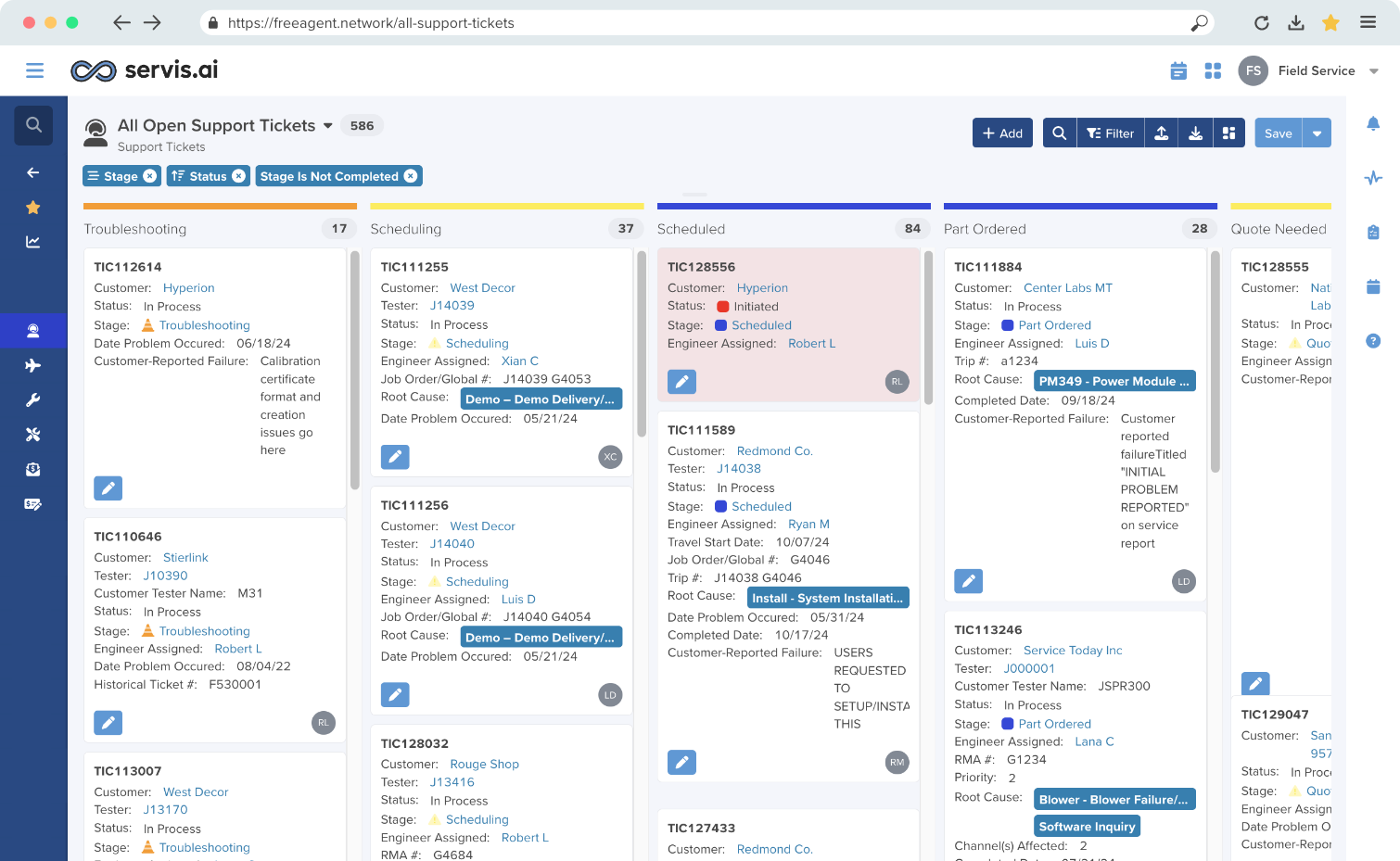Click the Scheduling column header

click(x=406, y=229)
